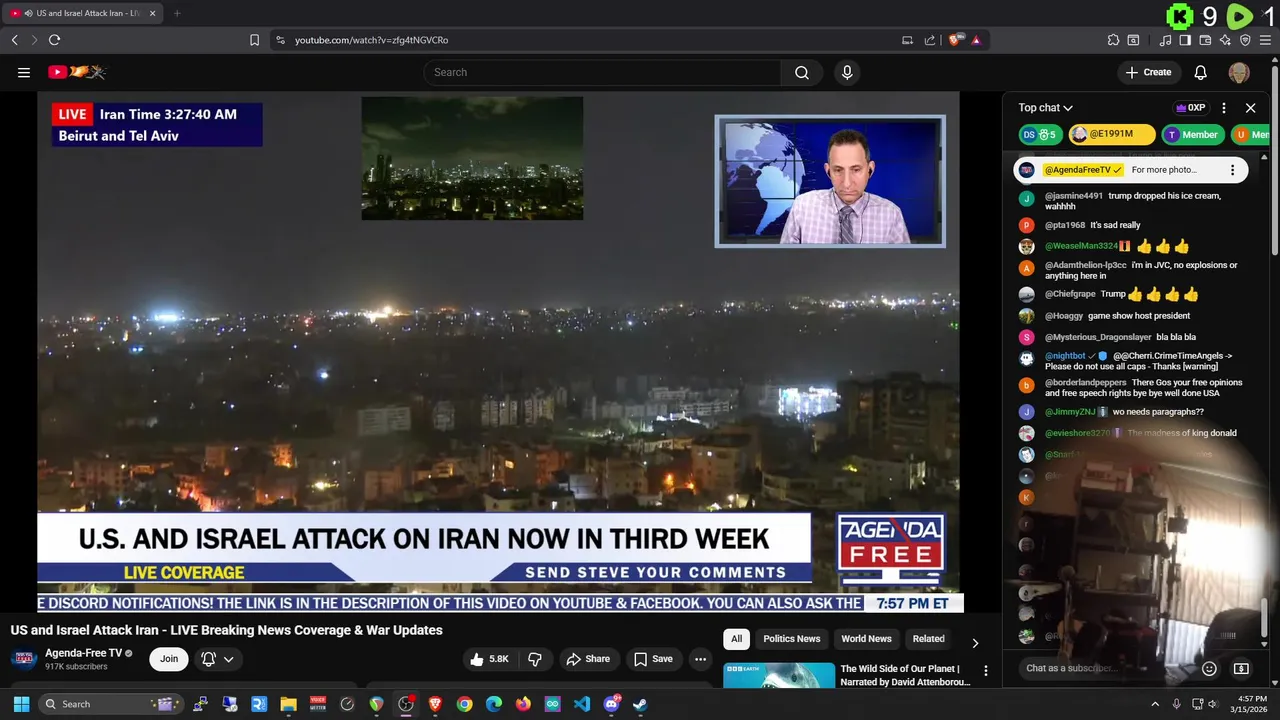Open The Wild Side of Our Planet thumbnail

pyautogui.click(x=779, y=676)
